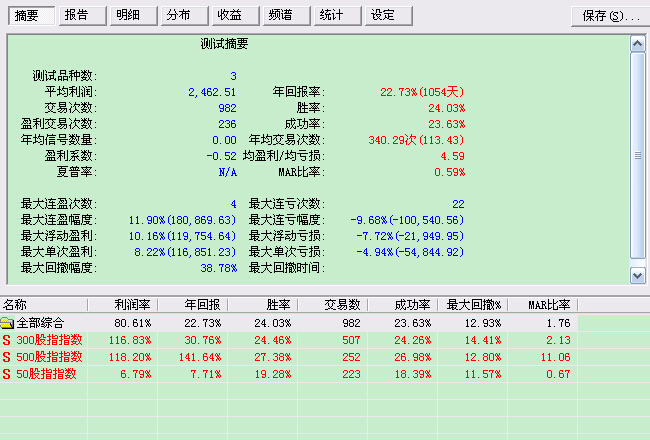Click the -0.52 盈利系数 value
650x440 pixels.
221,156
